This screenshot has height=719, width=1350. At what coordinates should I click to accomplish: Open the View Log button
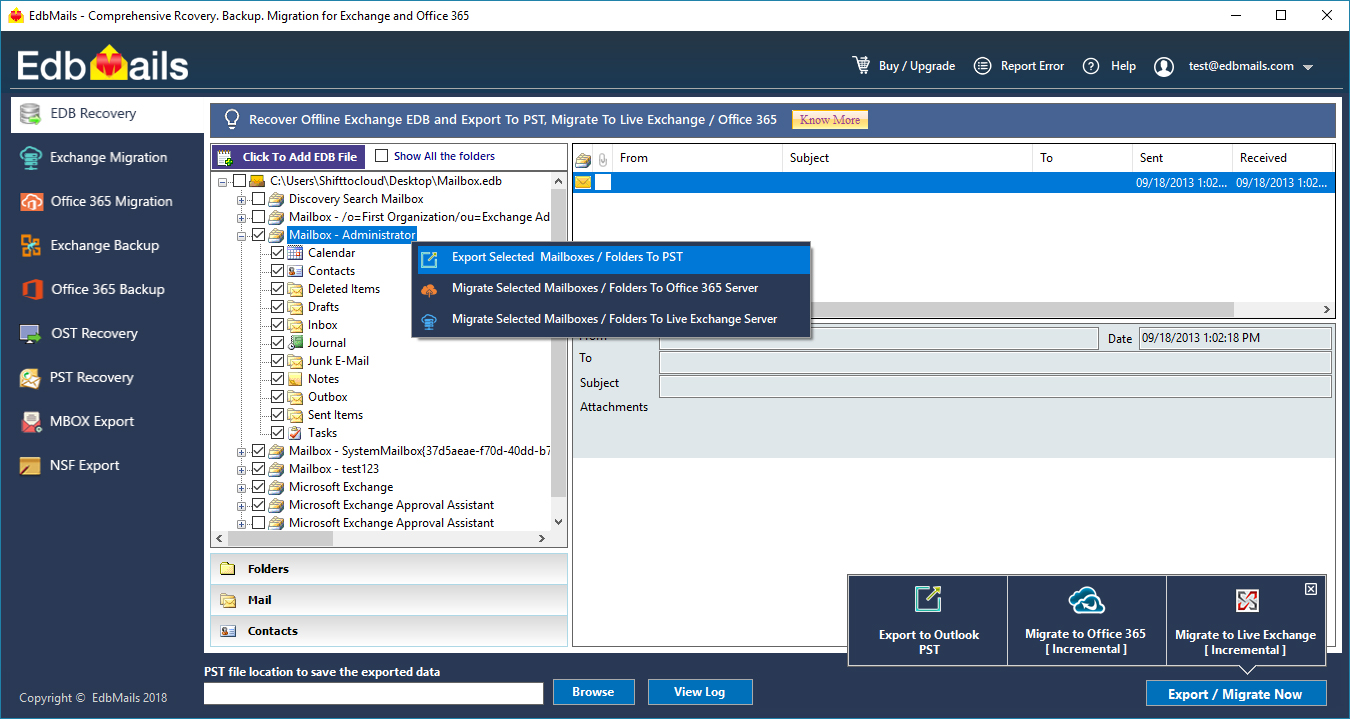700,691
